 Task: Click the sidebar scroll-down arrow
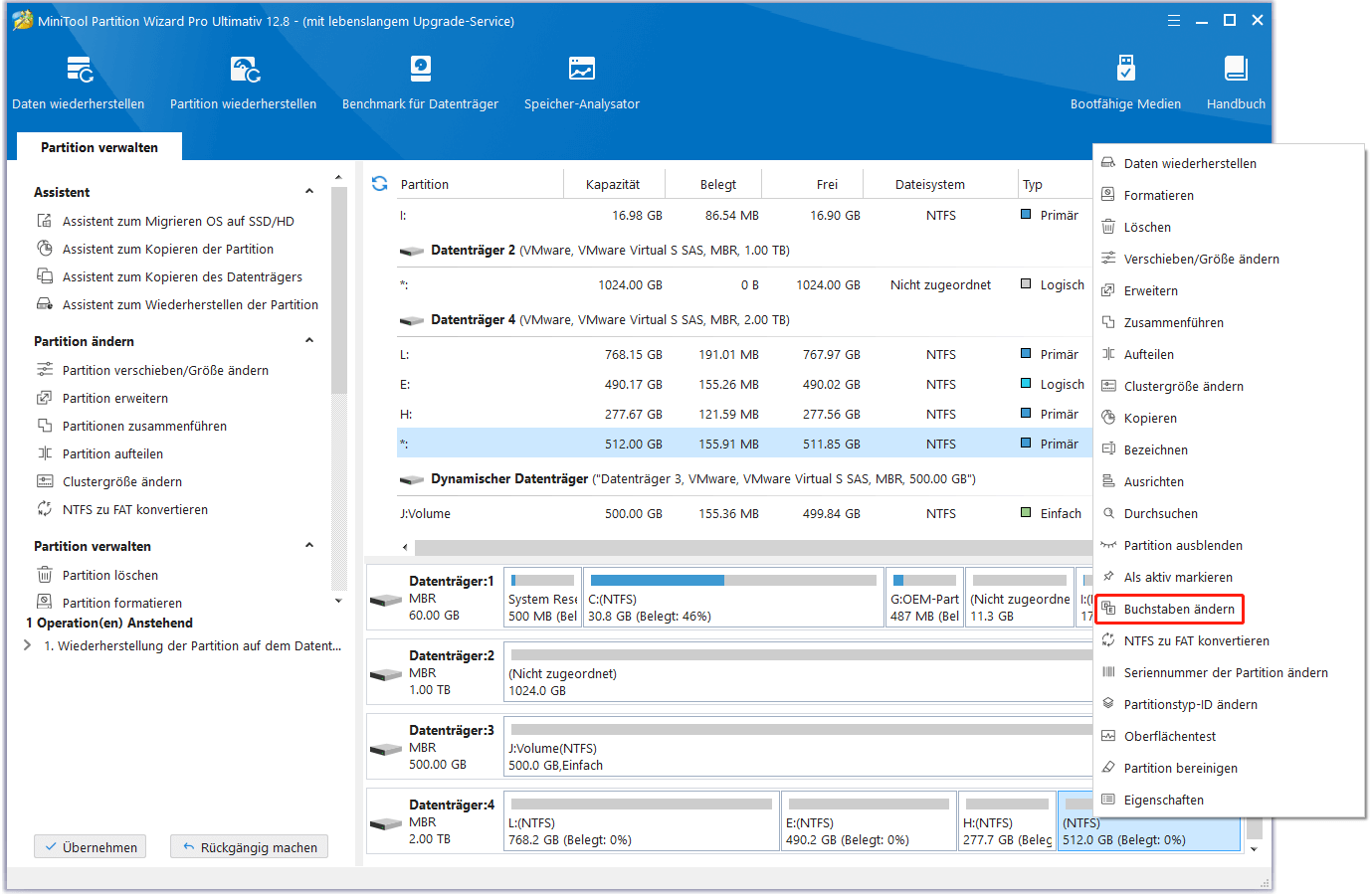tap(338, 601)
